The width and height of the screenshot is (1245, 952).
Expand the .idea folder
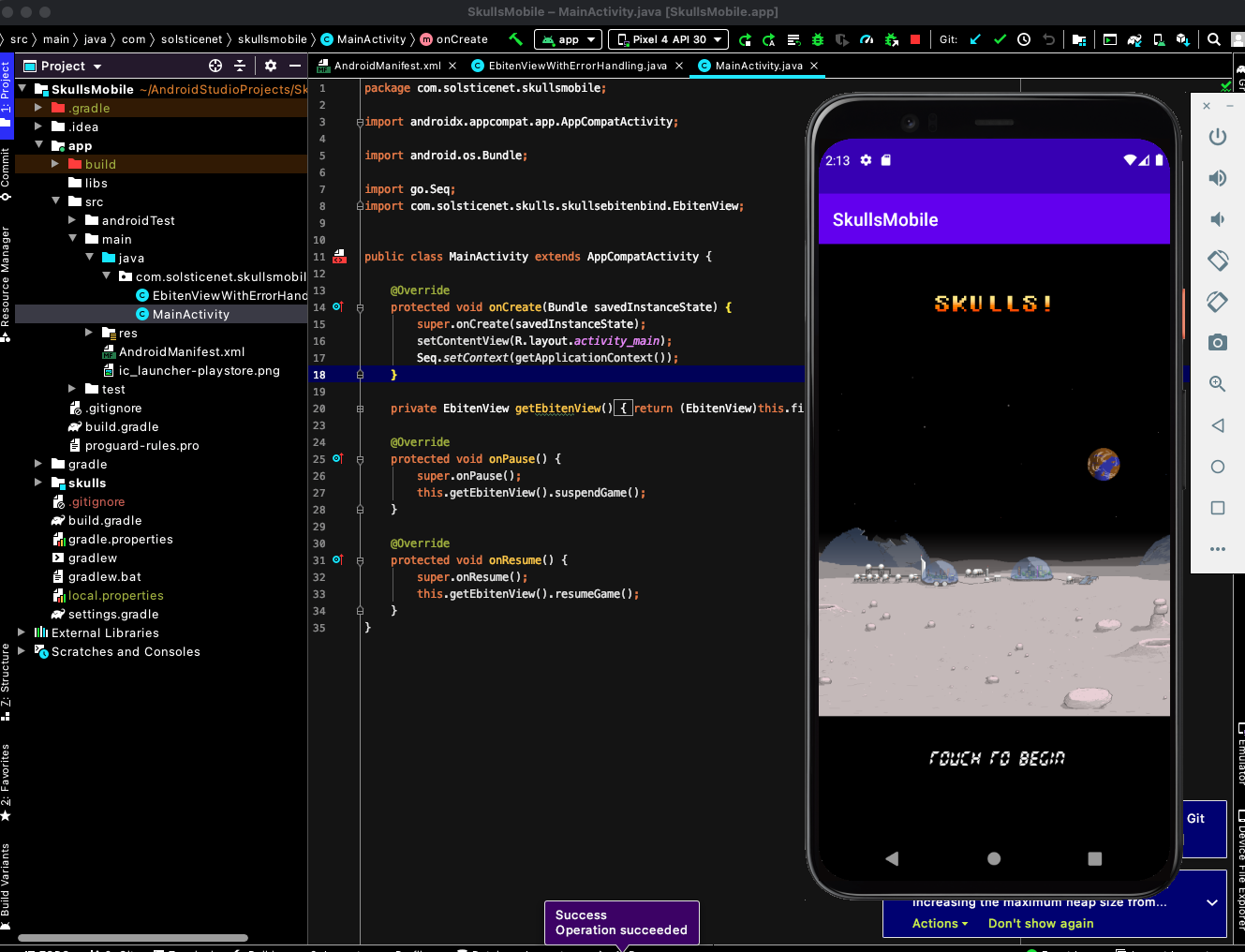click(x=38, y=126)
